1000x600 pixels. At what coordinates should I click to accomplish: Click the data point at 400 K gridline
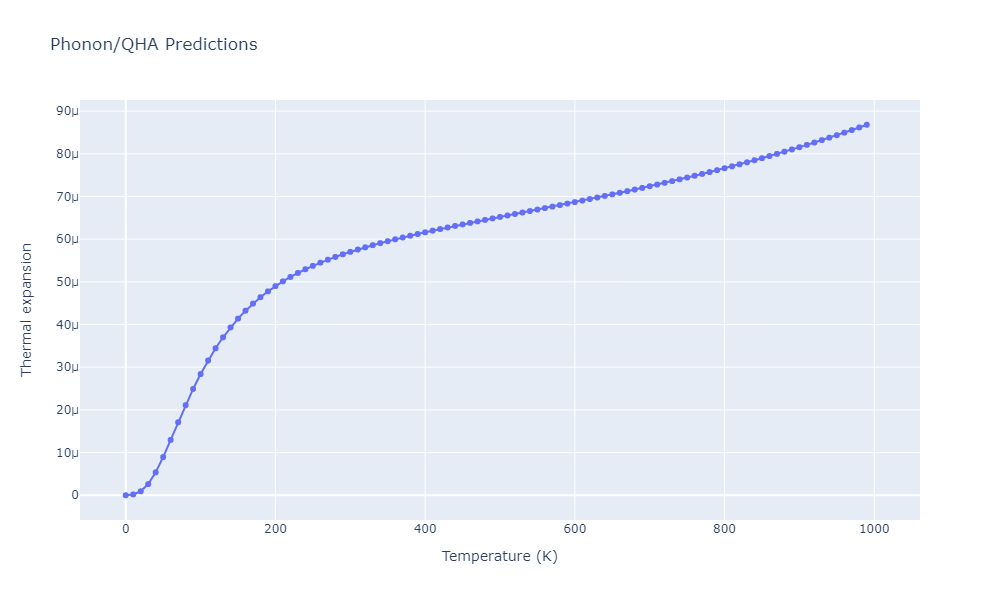tap(425, 233)
